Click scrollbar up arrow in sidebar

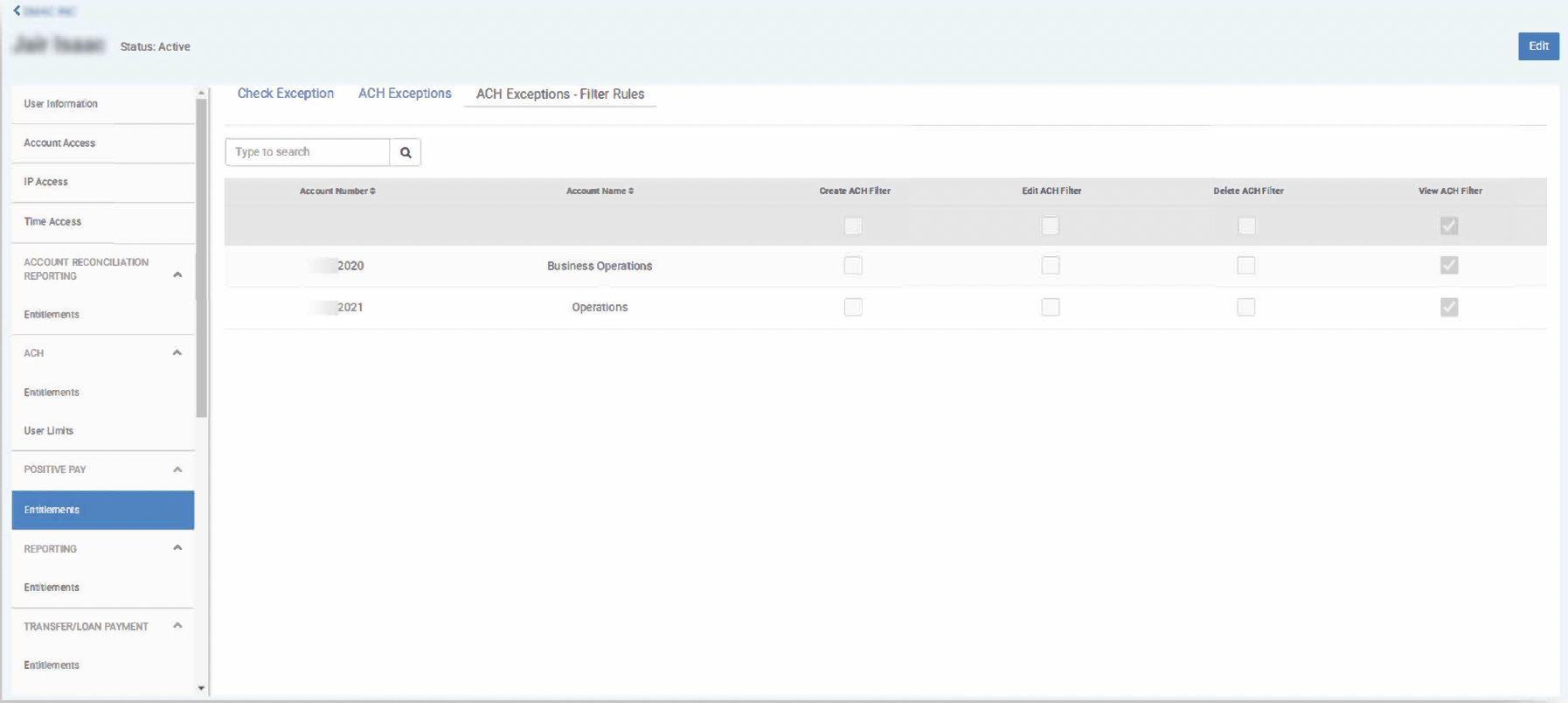(x=202, y=93)
